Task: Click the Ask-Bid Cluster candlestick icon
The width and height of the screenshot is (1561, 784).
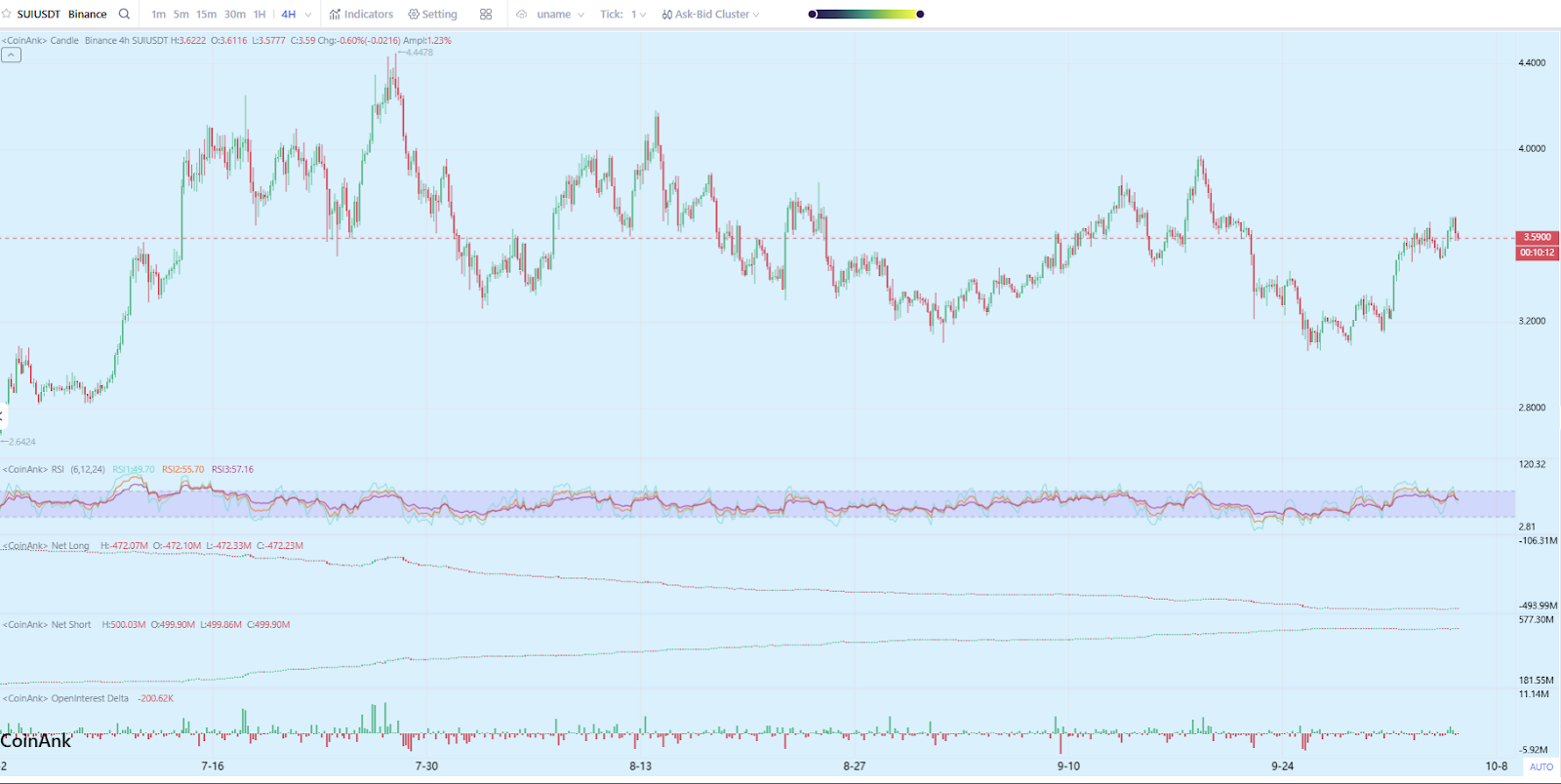Action: tap(667, 15)
